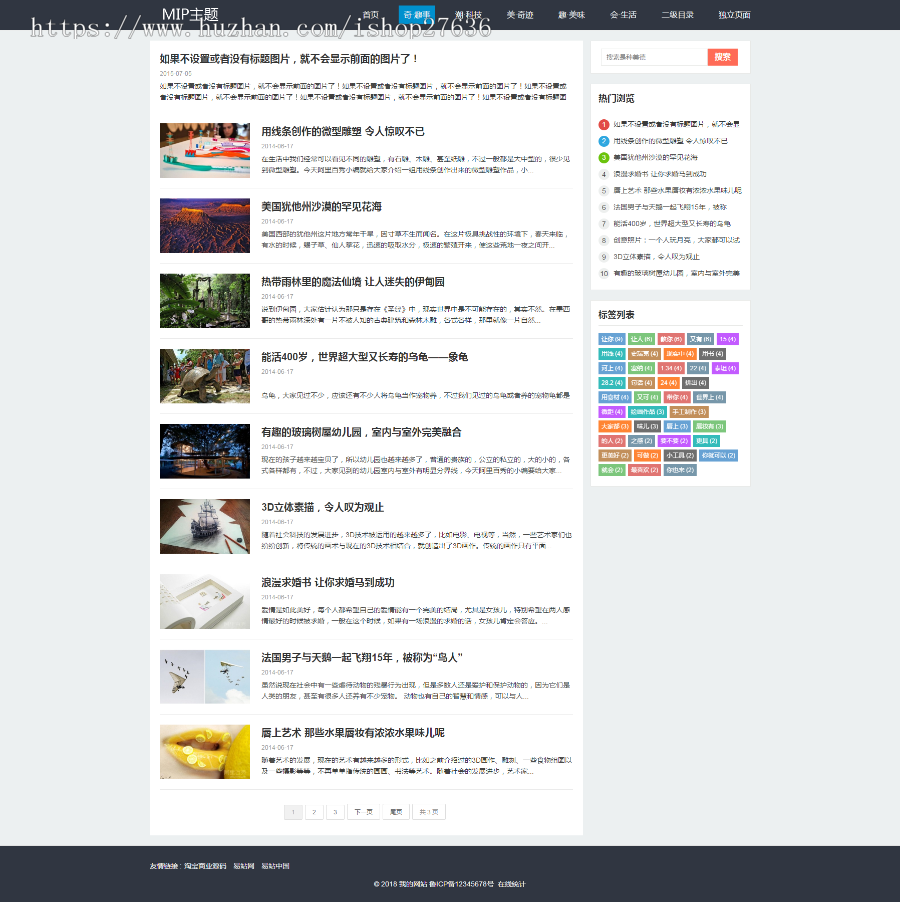The image size is (900, 902).
Task: Click the red number 1 rank badge
Action: (x=604, y=124)
